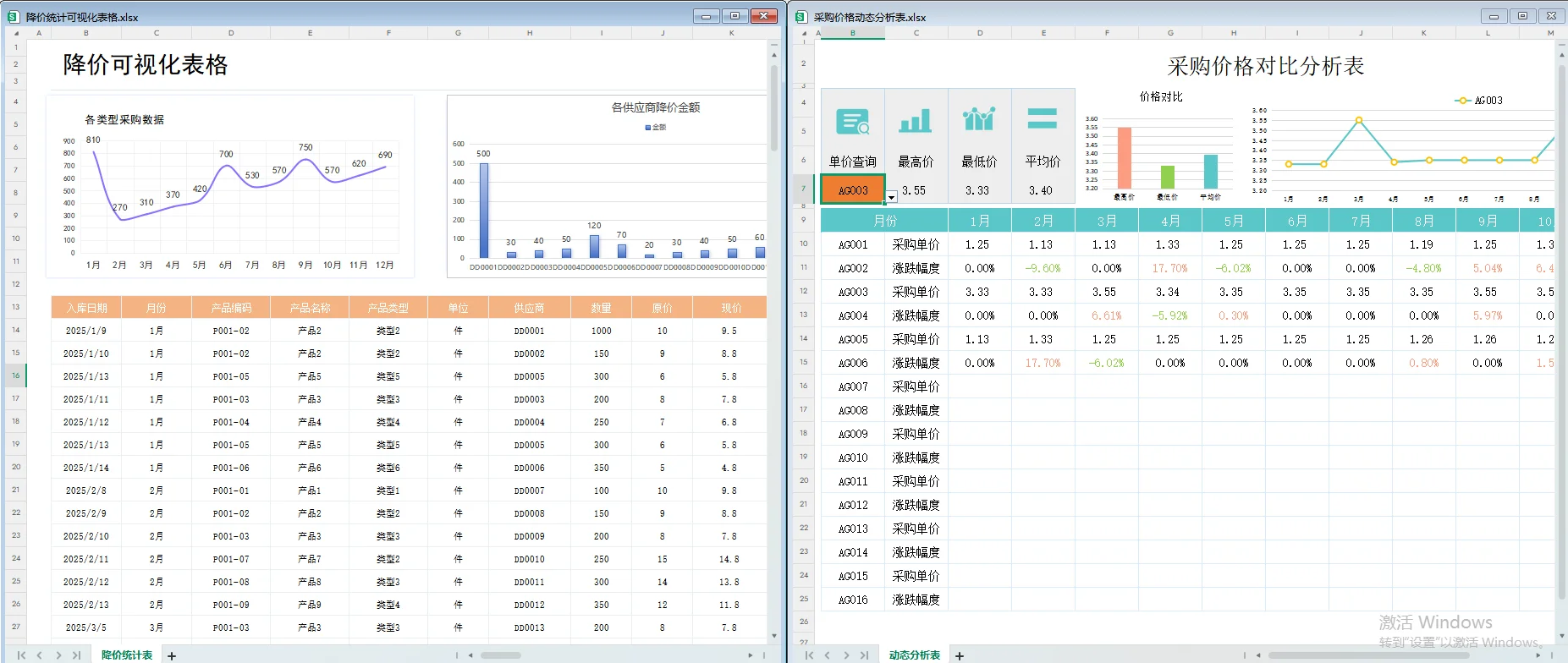Click the 各供应商降价金额 chart title

click(656, 107)
